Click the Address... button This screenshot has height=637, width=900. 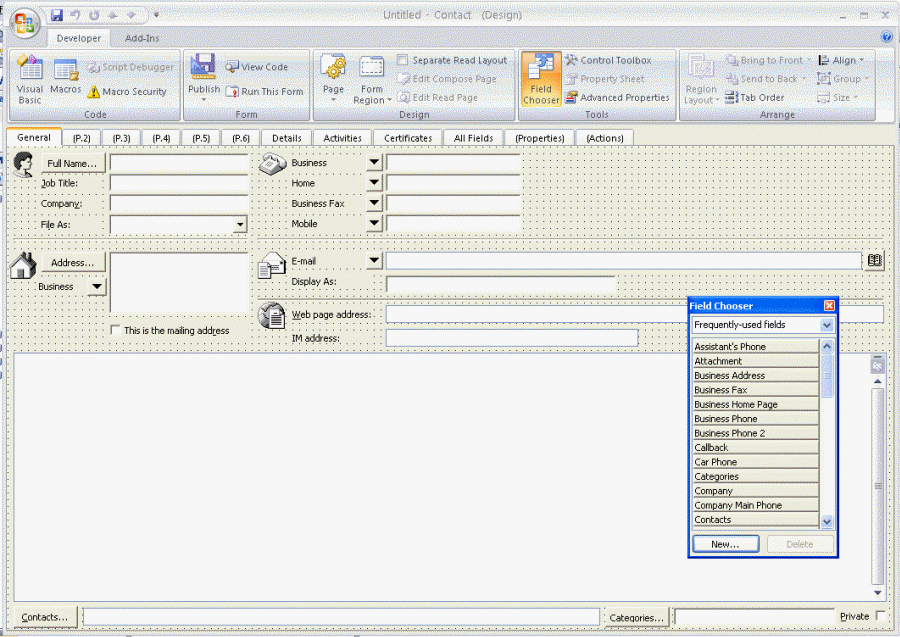coord(73,263)
